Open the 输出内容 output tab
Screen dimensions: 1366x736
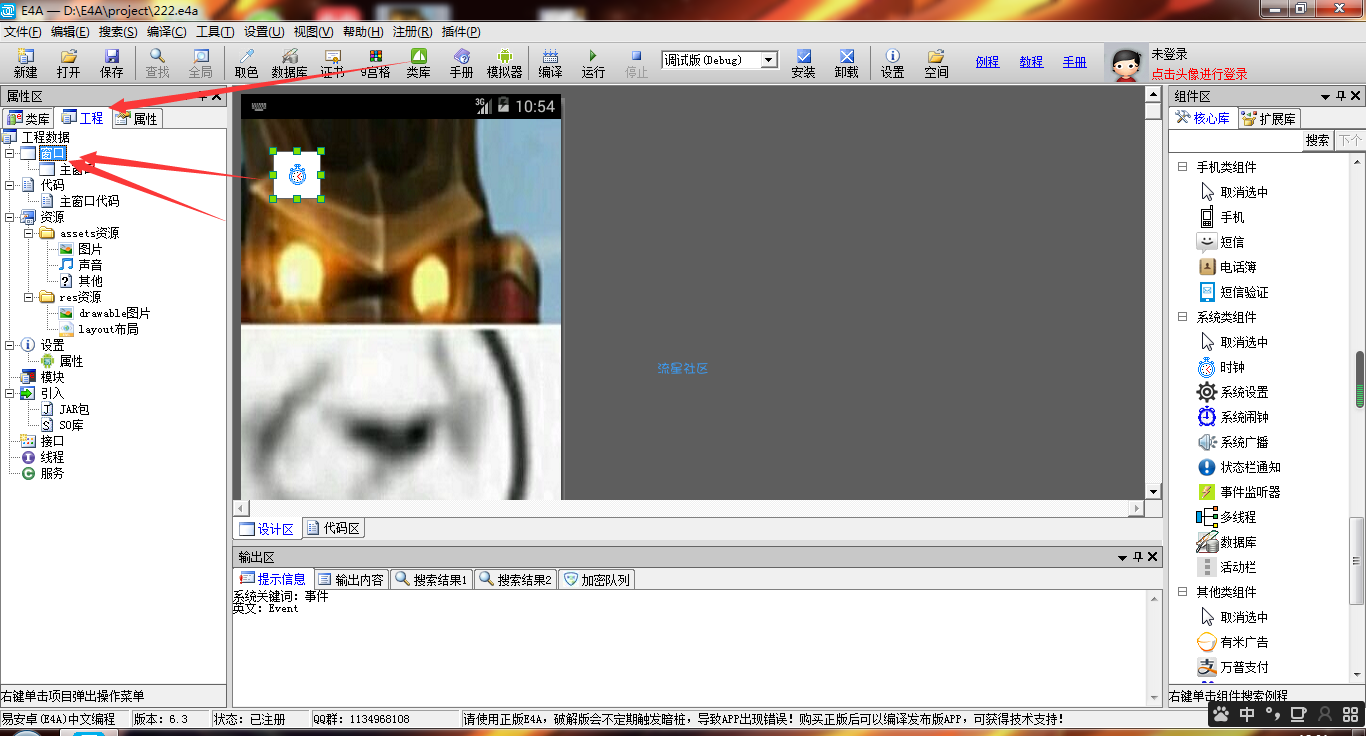tap(351, 579)
